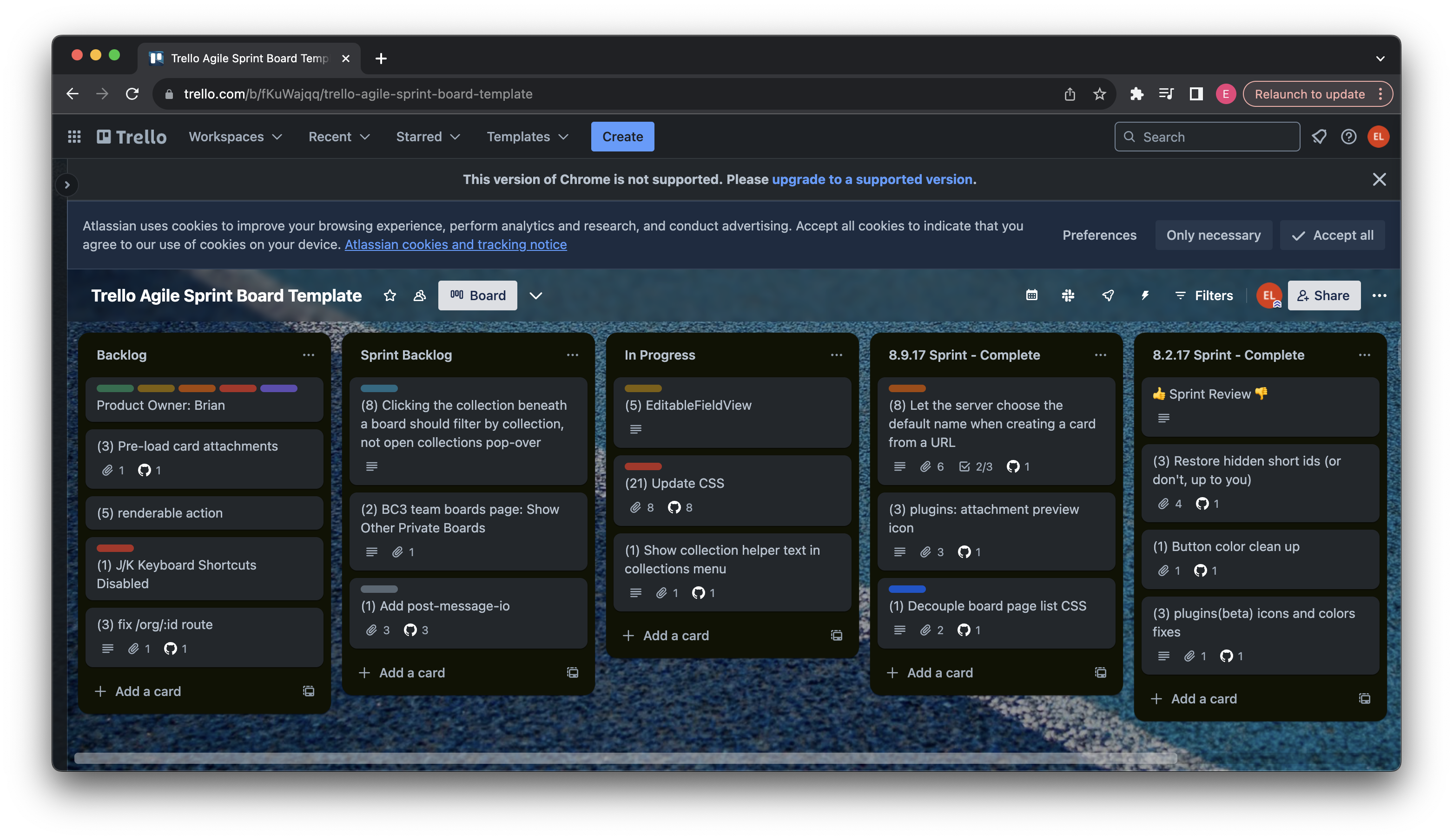Click the Trello search field
Viewport: 1453px width, 840px height.
[x=1207, y=137]
